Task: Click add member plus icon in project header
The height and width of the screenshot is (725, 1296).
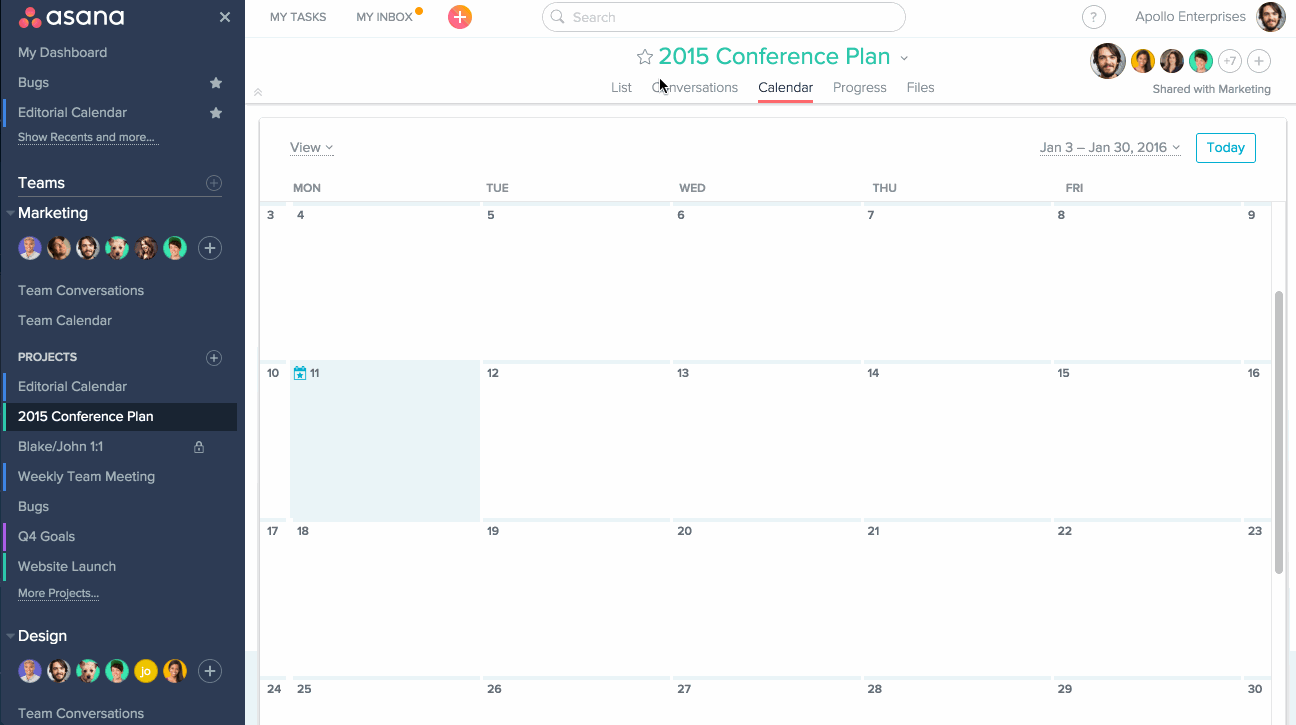Action: pyautogui.click(x=1259, y=61)
